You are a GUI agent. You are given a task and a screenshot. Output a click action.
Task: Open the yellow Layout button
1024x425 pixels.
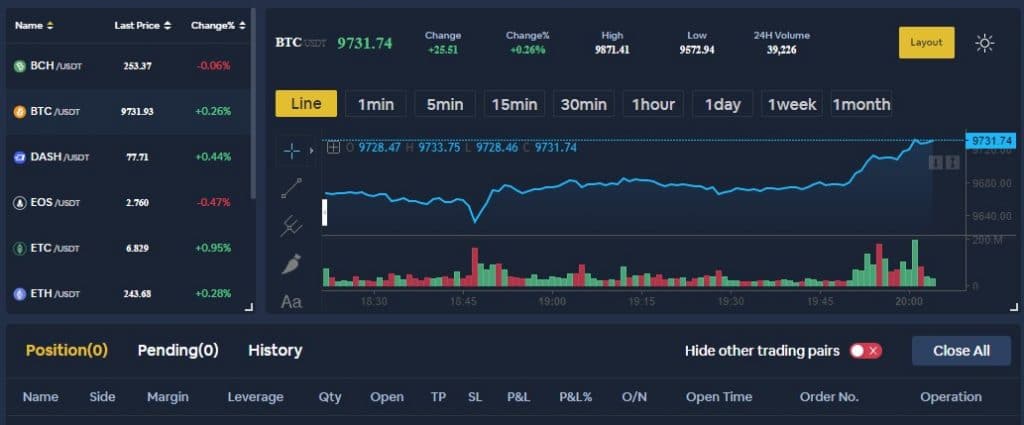926,42
